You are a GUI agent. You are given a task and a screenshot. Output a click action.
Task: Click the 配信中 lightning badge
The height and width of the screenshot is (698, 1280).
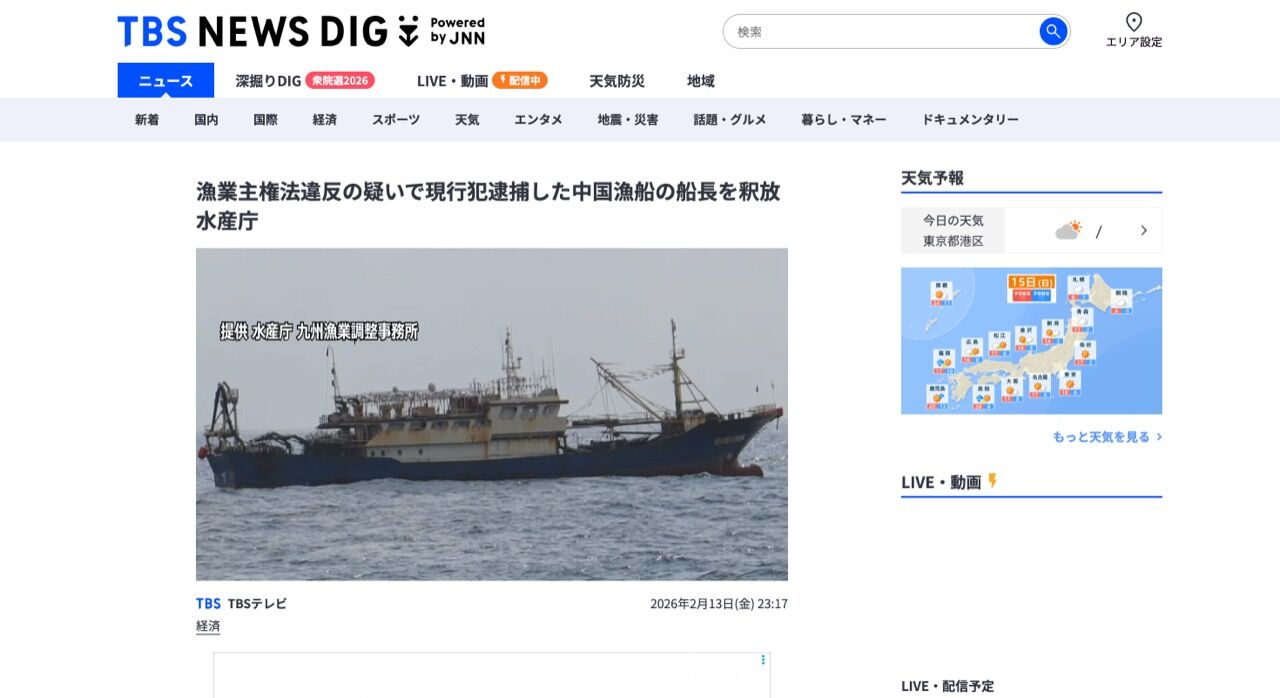pos(520,80)
